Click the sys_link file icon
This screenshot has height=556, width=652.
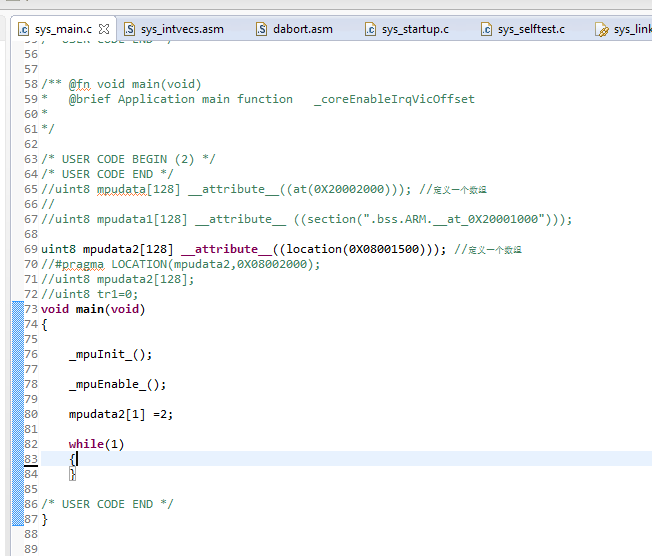(601, 29)
